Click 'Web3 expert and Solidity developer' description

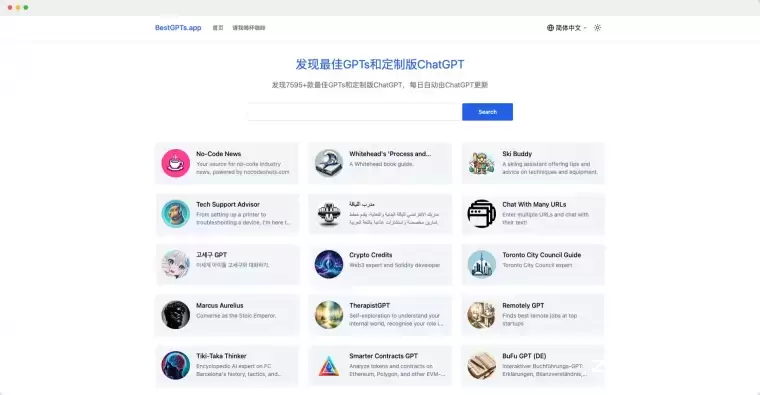(x=395, y=265)
